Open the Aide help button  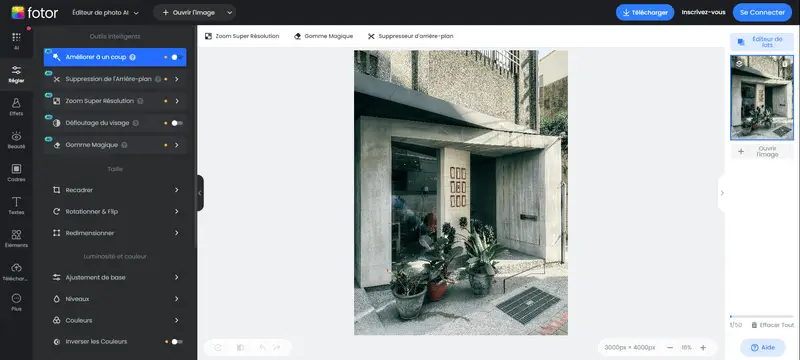tap(762, 348)
